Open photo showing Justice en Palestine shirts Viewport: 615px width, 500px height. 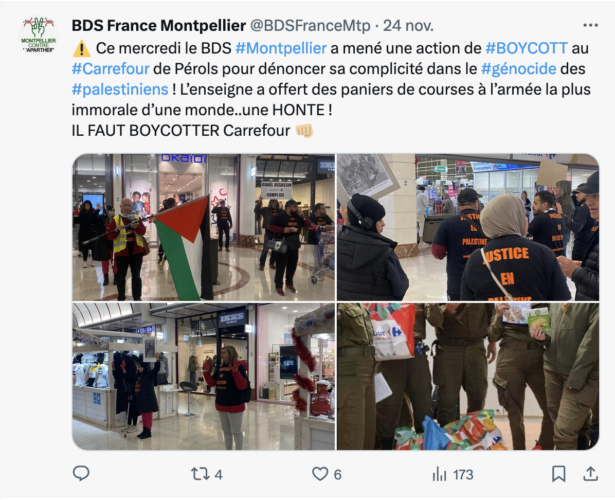(x=468, y=227)
